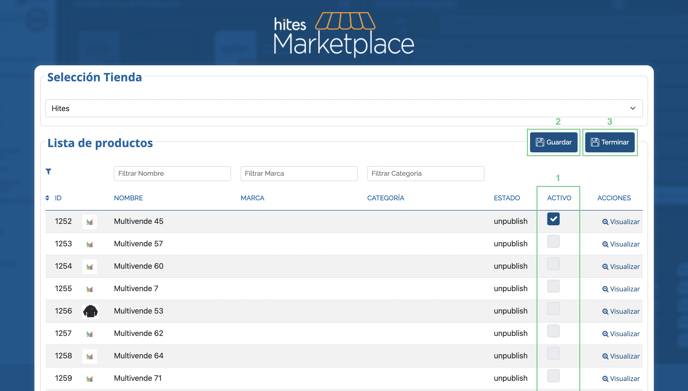This screenshot has height=391, width=688.
Task: Click Visualizar link for product 1253
Action: click(620, 244)
